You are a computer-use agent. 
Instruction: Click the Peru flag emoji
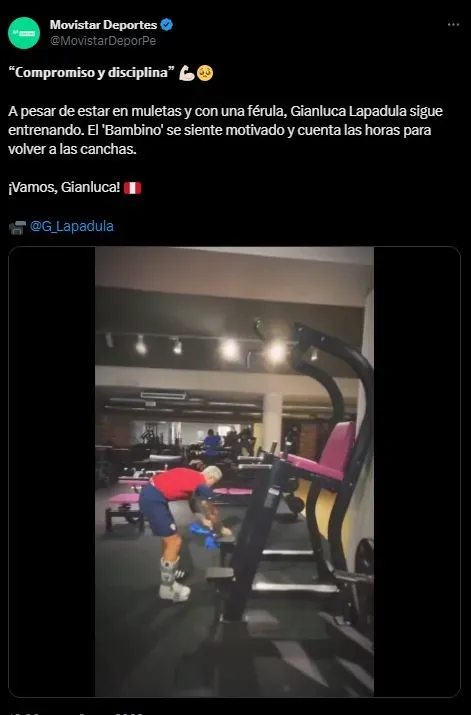133,188
